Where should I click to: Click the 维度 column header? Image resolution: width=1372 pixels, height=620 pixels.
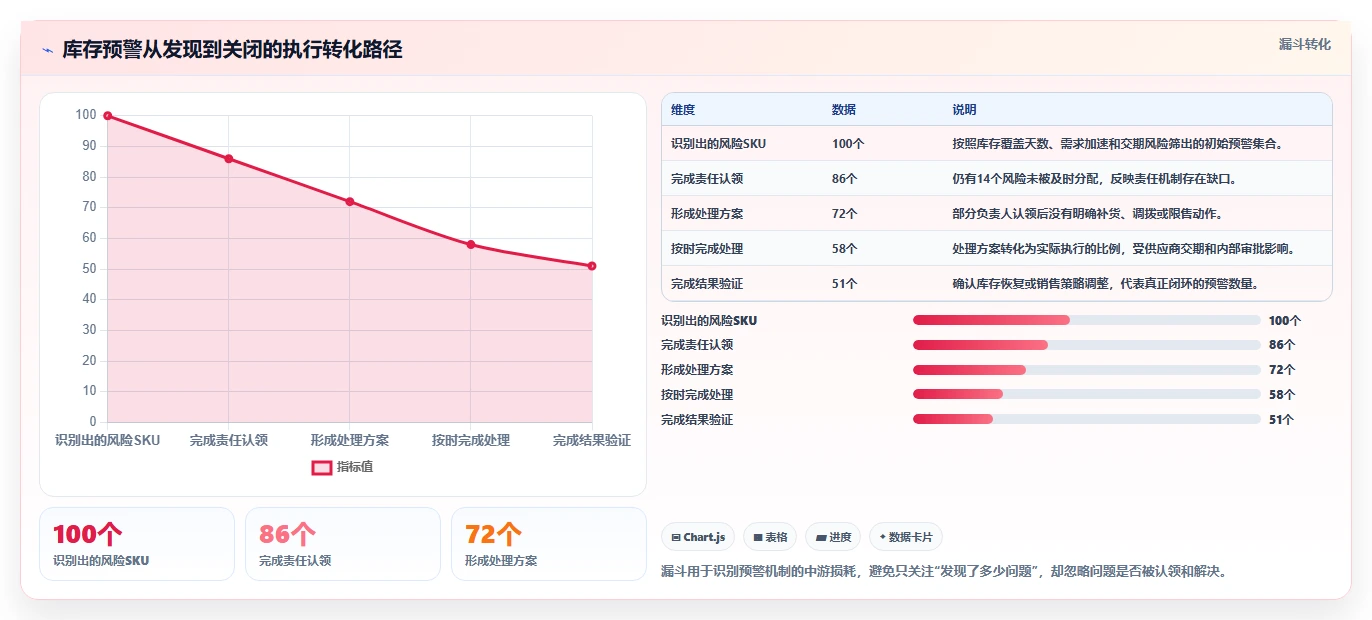click(683, 110)
